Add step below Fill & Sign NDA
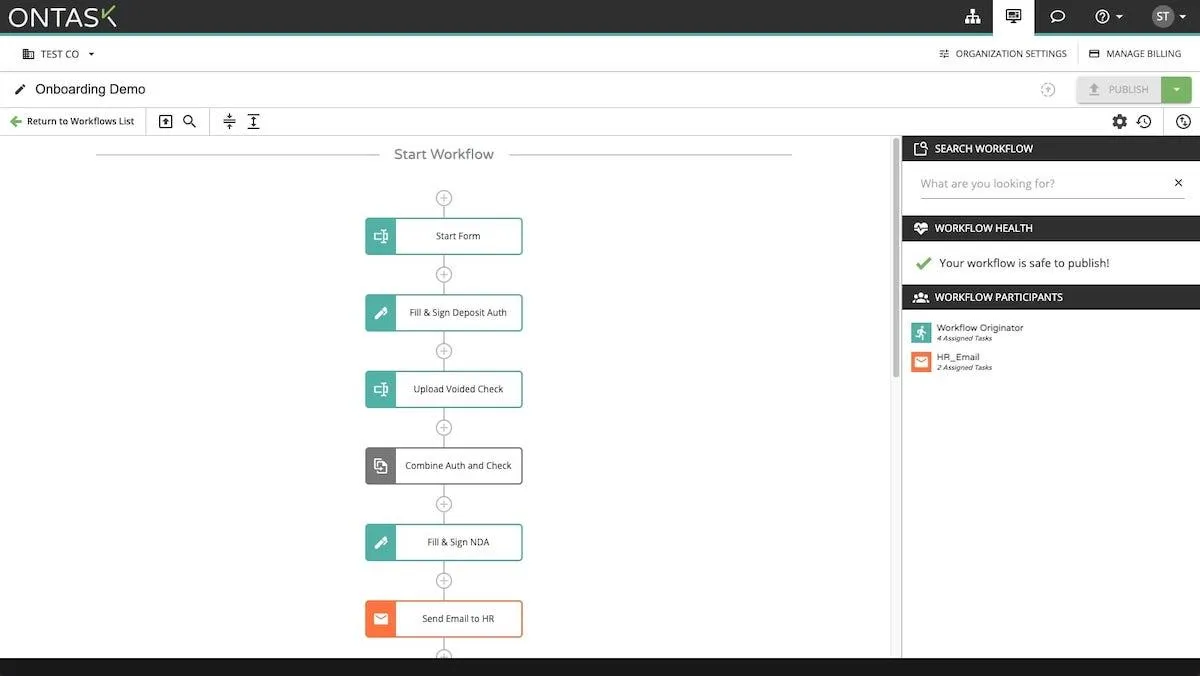Image resolution: width=1200 pixels, height=676 pixels. [x=444, y=580]
